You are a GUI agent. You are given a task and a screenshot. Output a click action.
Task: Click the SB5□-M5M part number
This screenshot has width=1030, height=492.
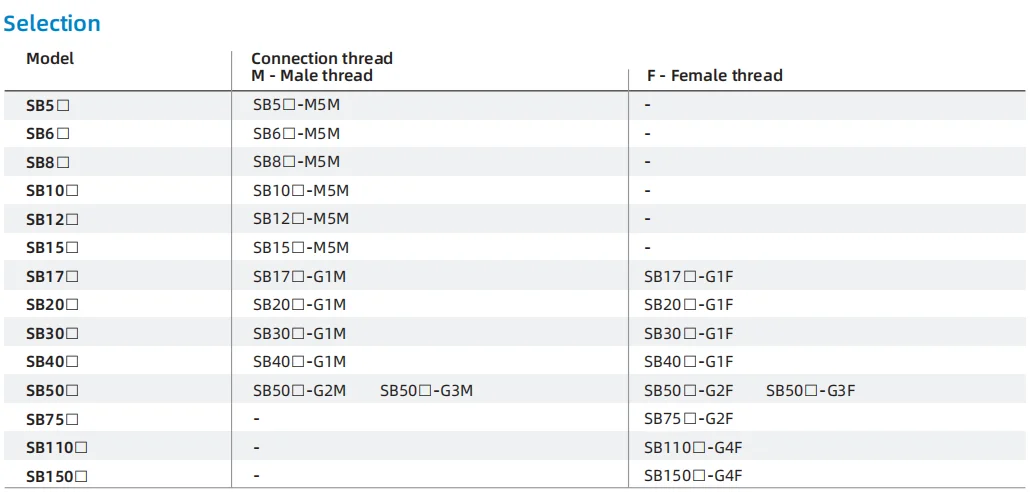(297, 105)
